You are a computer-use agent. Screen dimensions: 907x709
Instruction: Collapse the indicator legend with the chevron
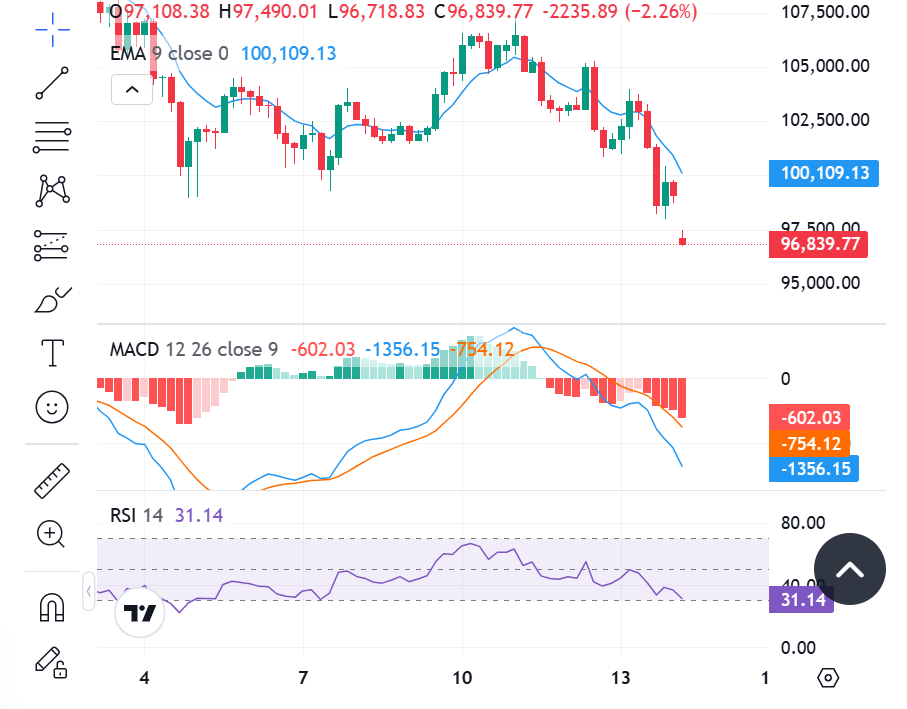(x=131, y=89)
